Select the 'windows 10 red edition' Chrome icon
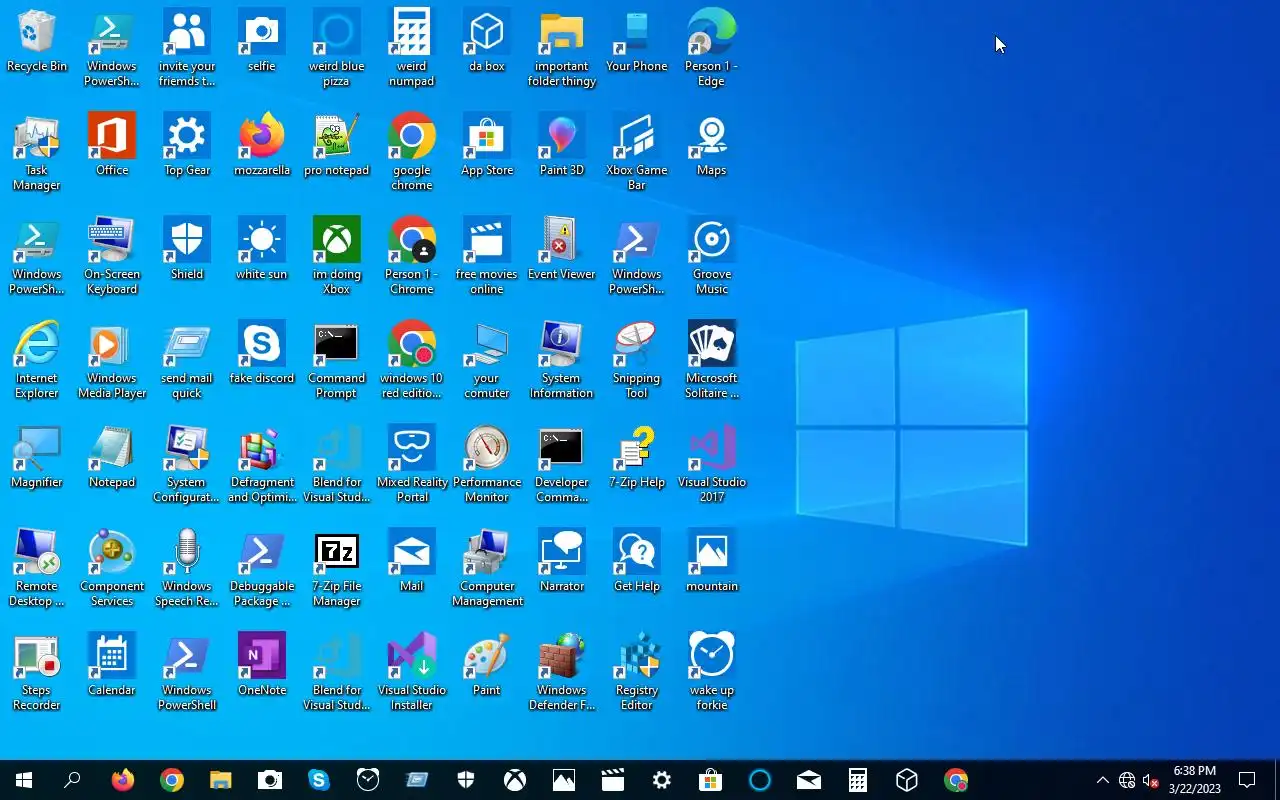 pyautogui.click(x=412, y=360)
